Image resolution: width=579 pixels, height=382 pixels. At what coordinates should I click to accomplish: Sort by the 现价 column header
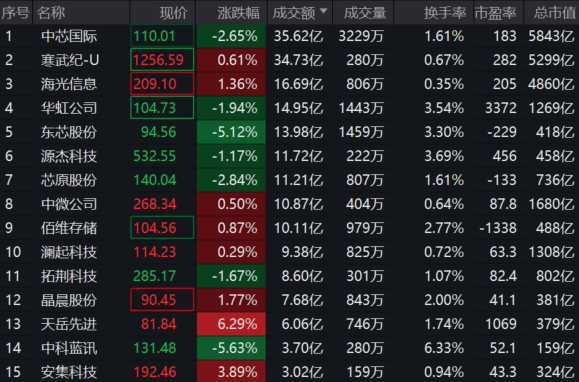coord(162,13)
